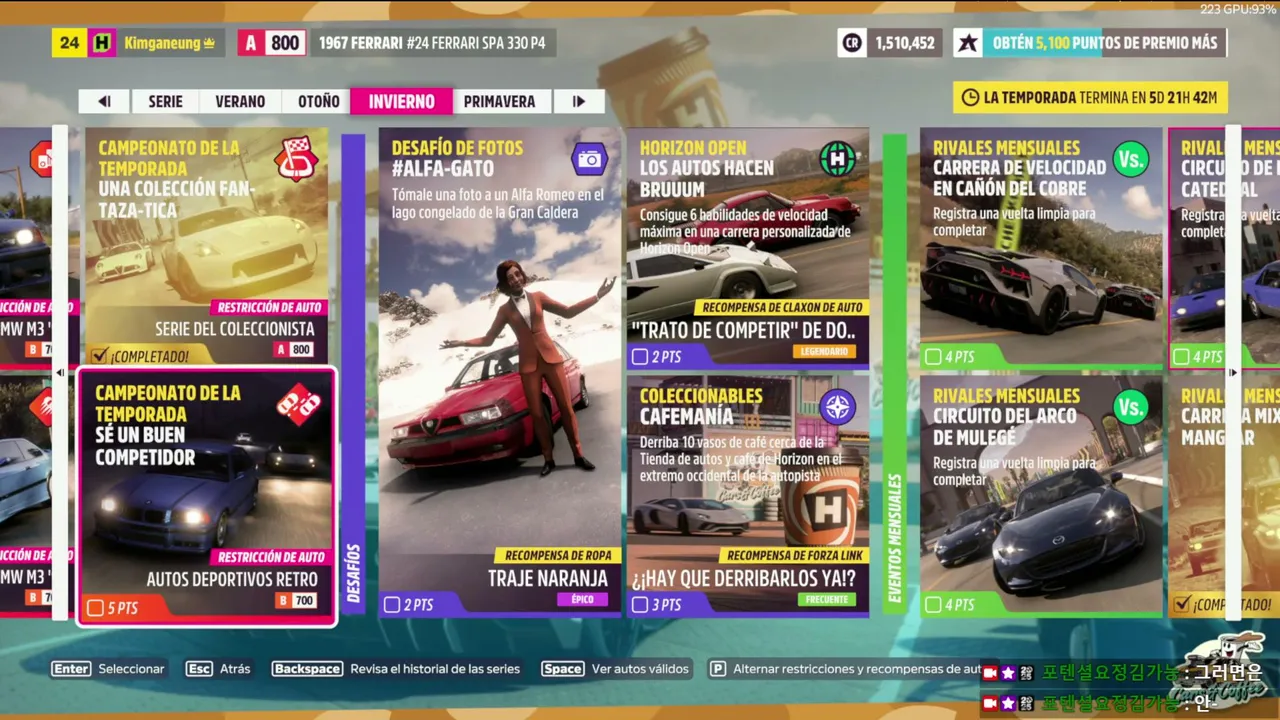This screenshot has height=720, width=1280.
Task: Click the vertical DESAFÍOS section label
Action: pos(354,573)
